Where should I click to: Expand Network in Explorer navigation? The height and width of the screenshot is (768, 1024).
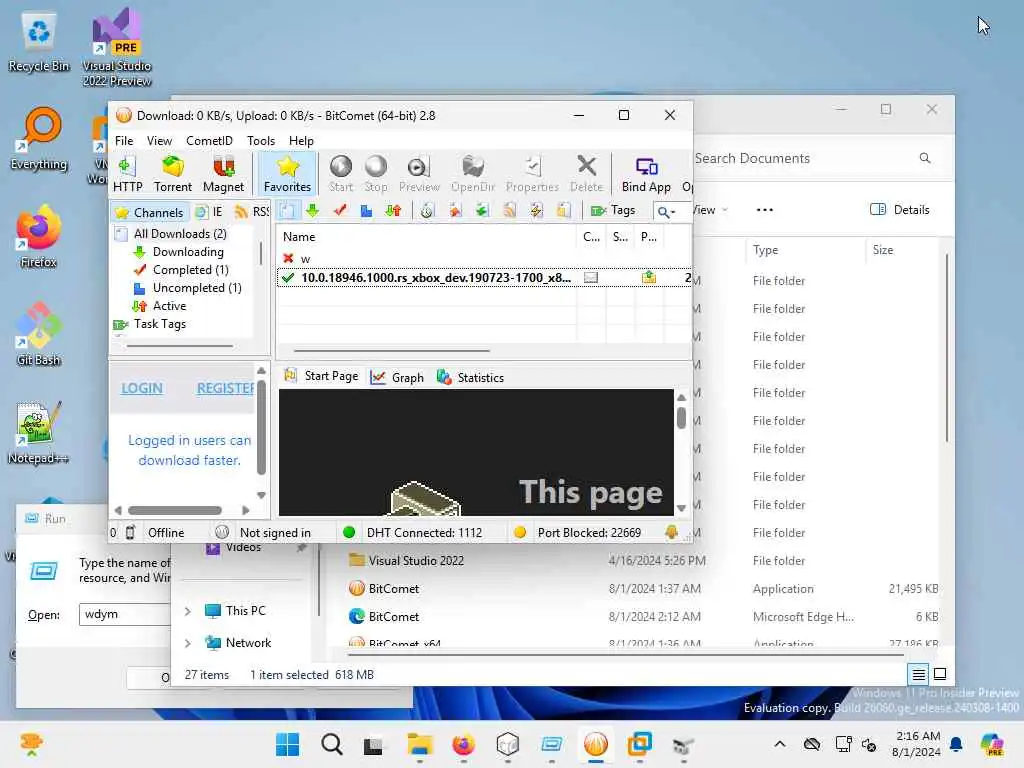coord(188,643)
